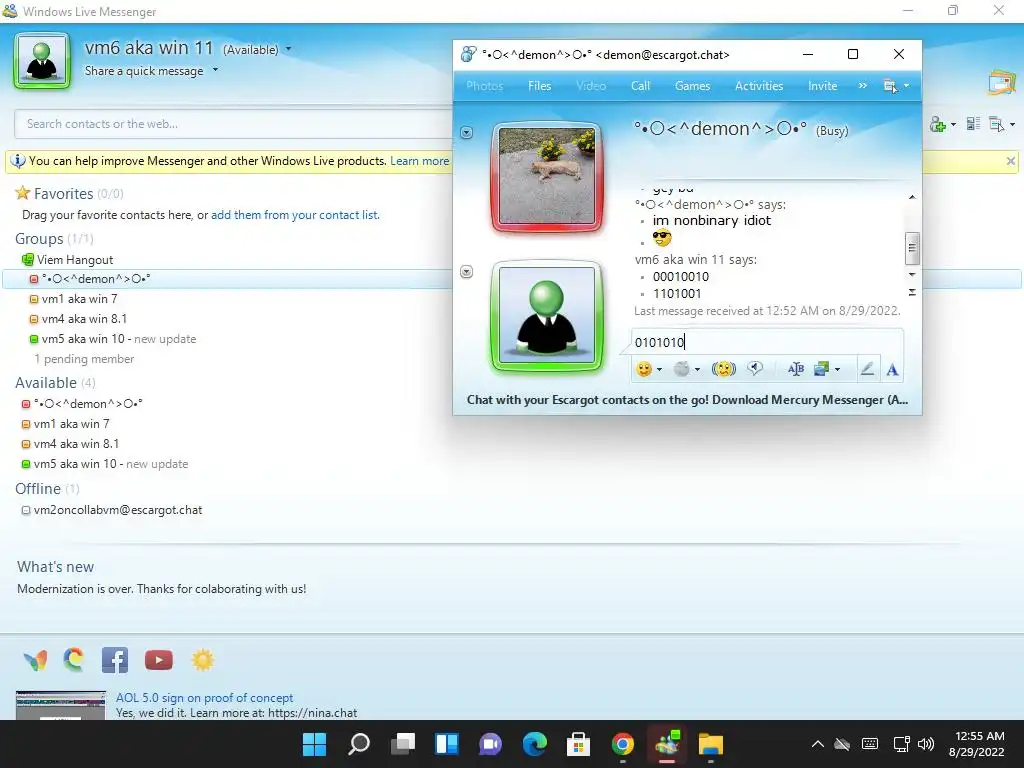The width and height of the screenshot is (1024, 768).
Task: Open File Explorer from taskbar
Action: [711, 744]
